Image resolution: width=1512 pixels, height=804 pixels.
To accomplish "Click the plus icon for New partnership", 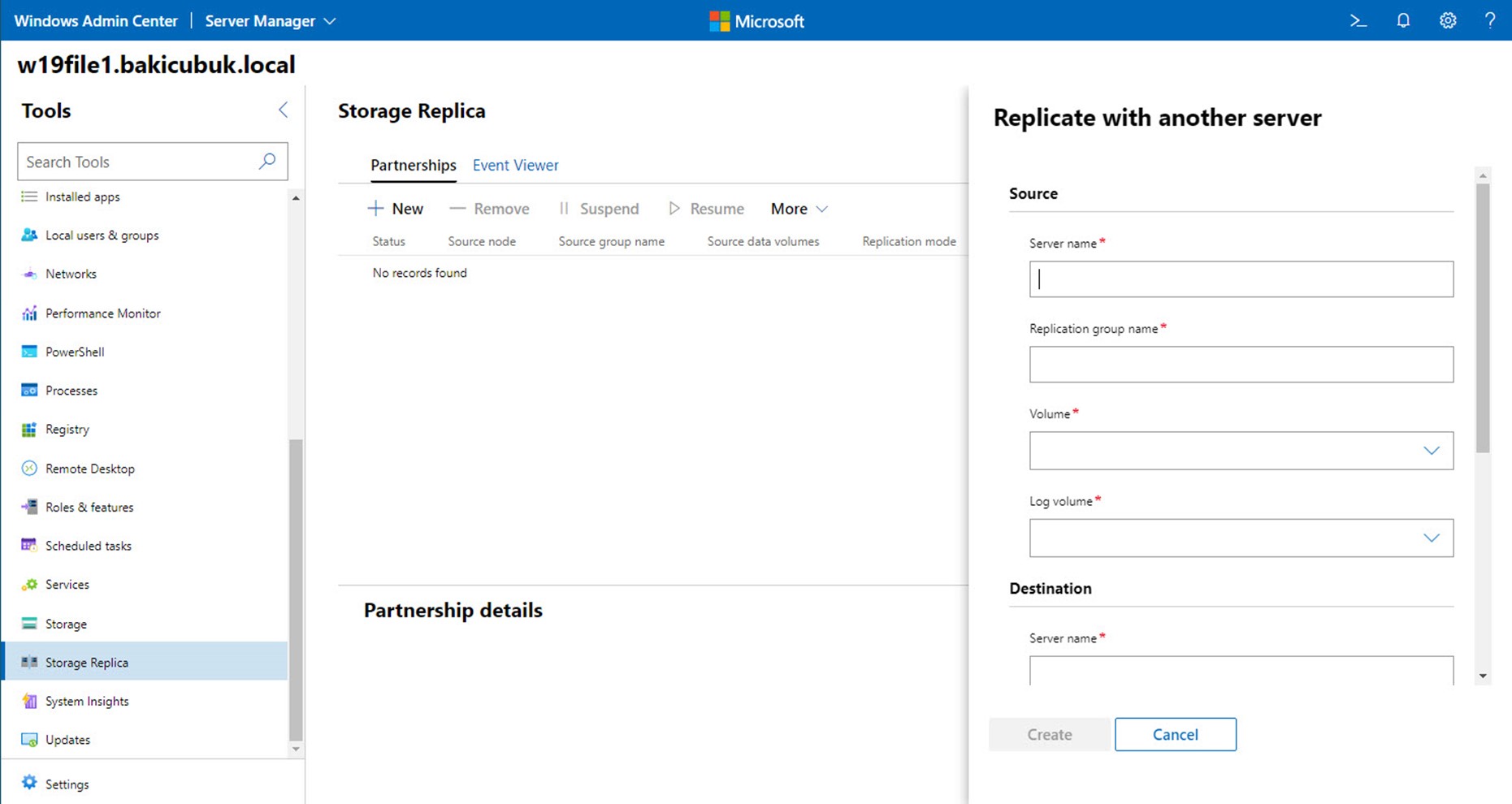I will point(375,209).
